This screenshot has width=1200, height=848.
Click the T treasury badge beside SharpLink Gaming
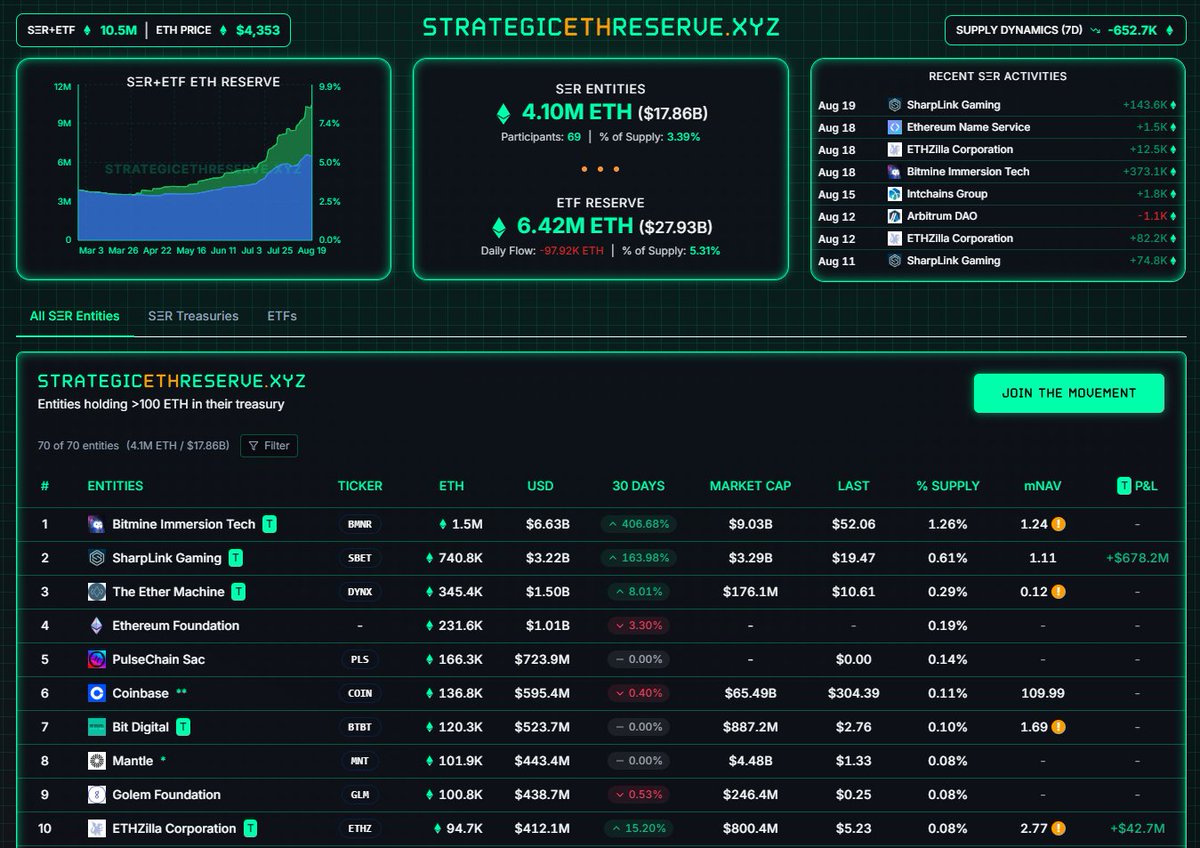(235, 558)
